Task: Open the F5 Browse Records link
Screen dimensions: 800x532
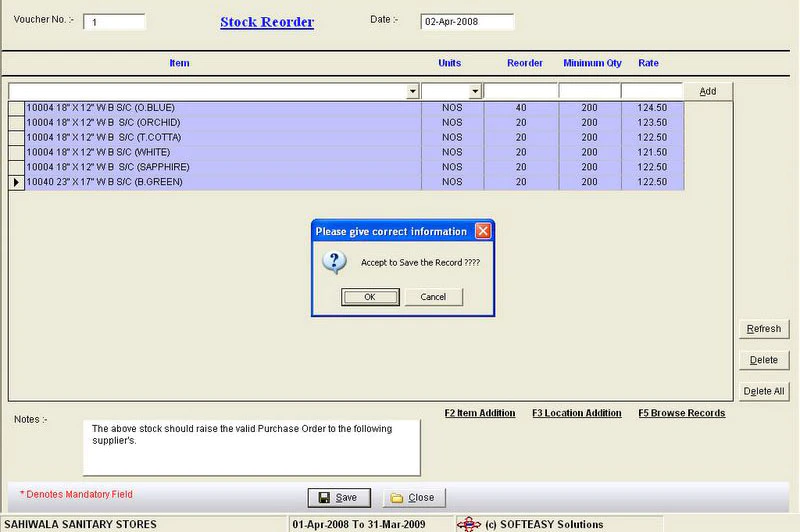Action: click(x=682, y=413)
